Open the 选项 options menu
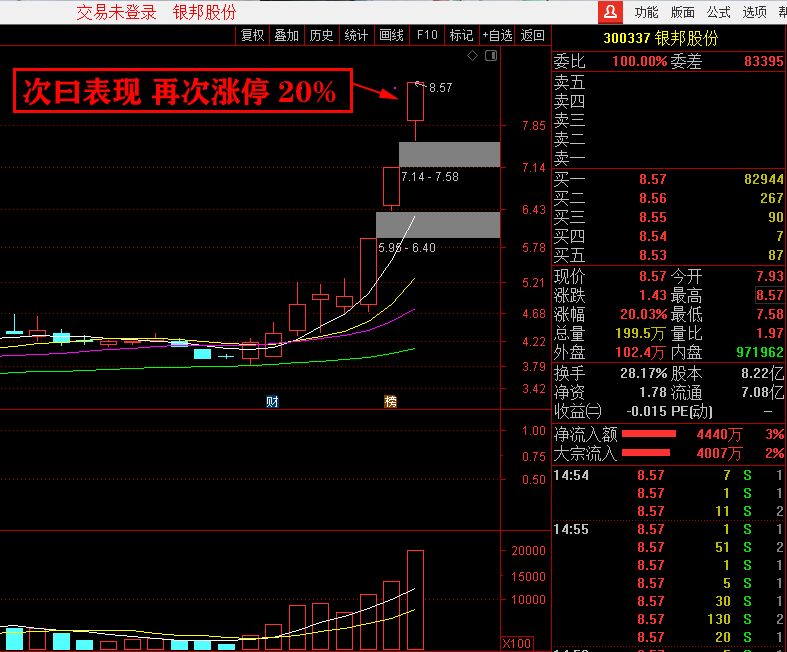Viewport: 787px width, 652px height. click(x=754, y=12)
